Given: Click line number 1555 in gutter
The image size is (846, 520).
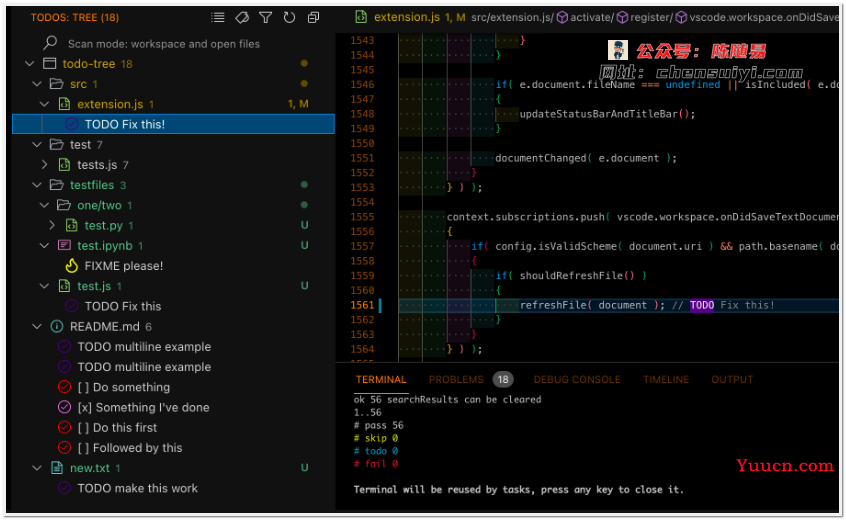Looking at the screenshot, I should coord(362,217).
